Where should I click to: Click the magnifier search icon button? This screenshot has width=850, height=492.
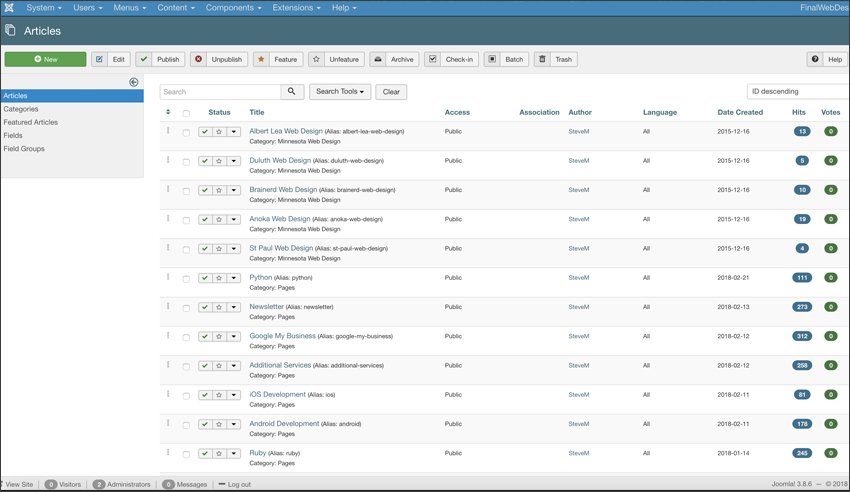click(x=292, y=92)
